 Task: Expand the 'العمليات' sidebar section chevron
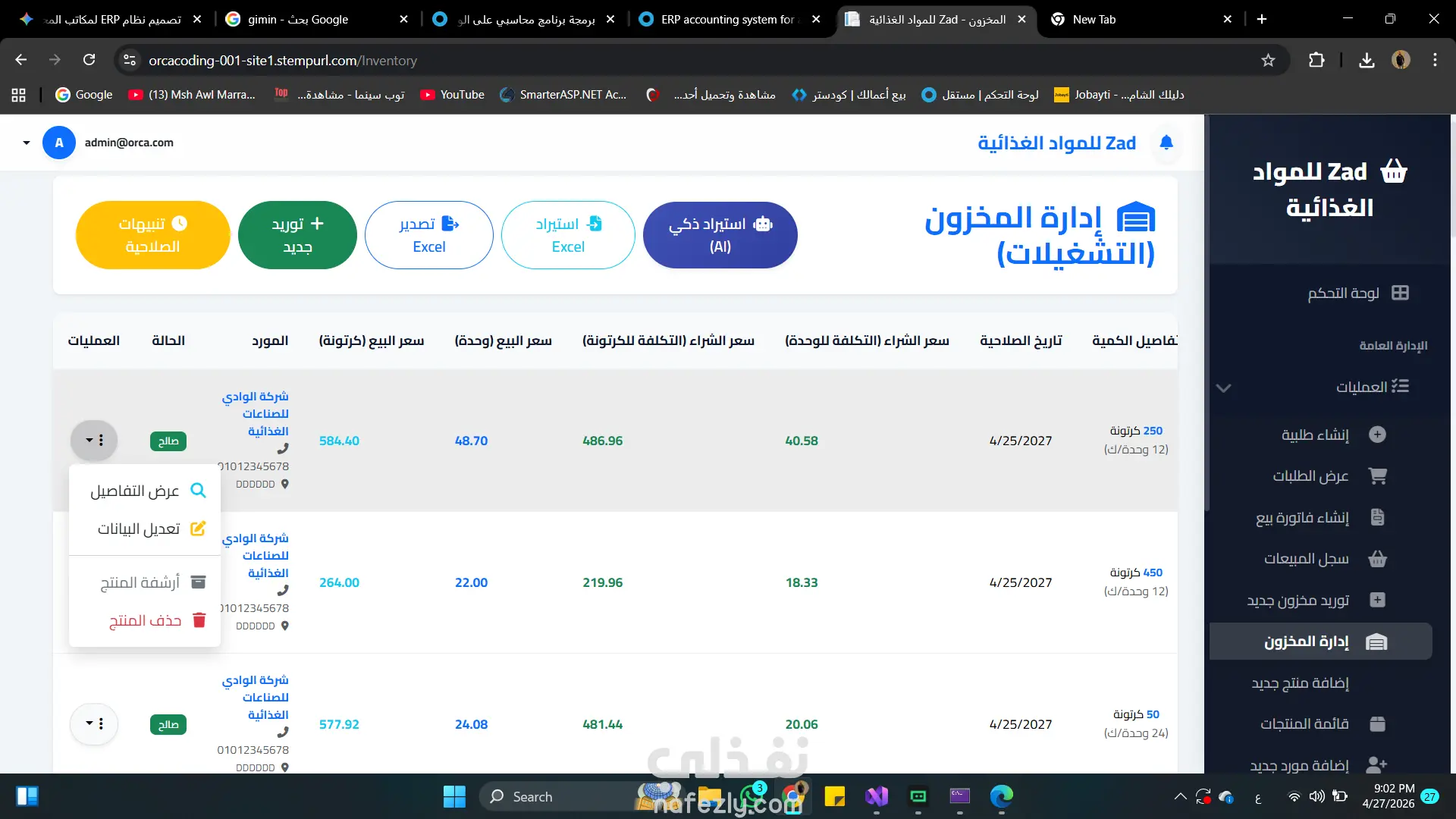pos(1223,388)
